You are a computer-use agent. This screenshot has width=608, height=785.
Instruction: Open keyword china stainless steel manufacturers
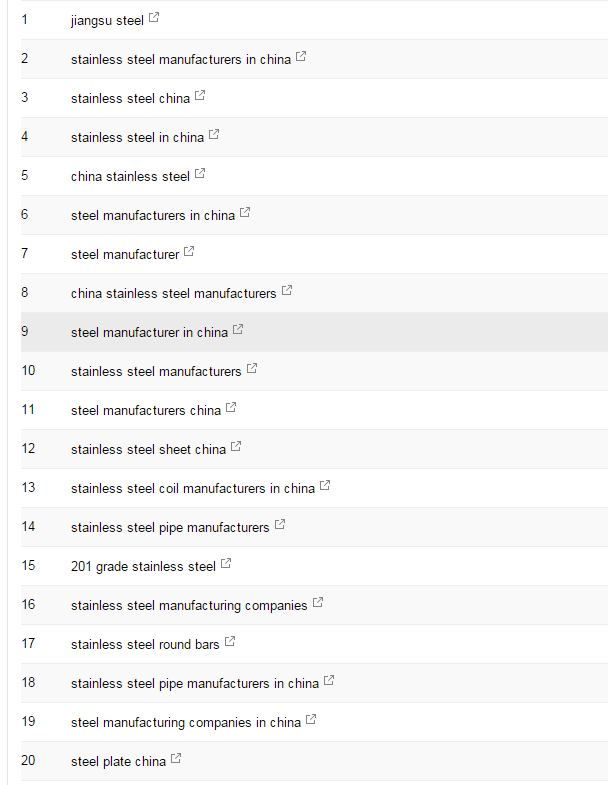click(x=173, y=294)
